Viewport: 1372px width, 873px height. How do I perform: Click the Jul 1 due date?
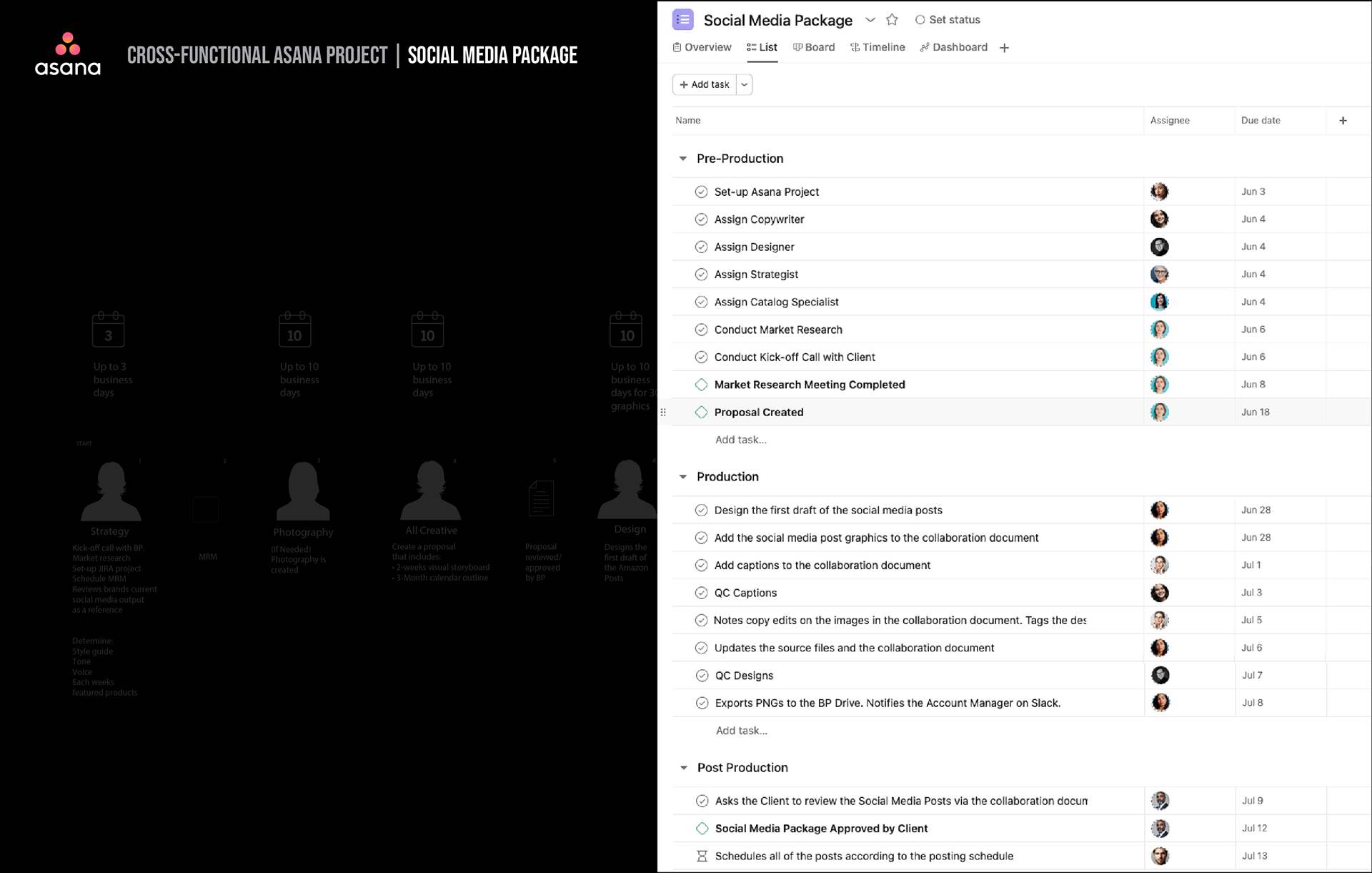pos(1251,565)
